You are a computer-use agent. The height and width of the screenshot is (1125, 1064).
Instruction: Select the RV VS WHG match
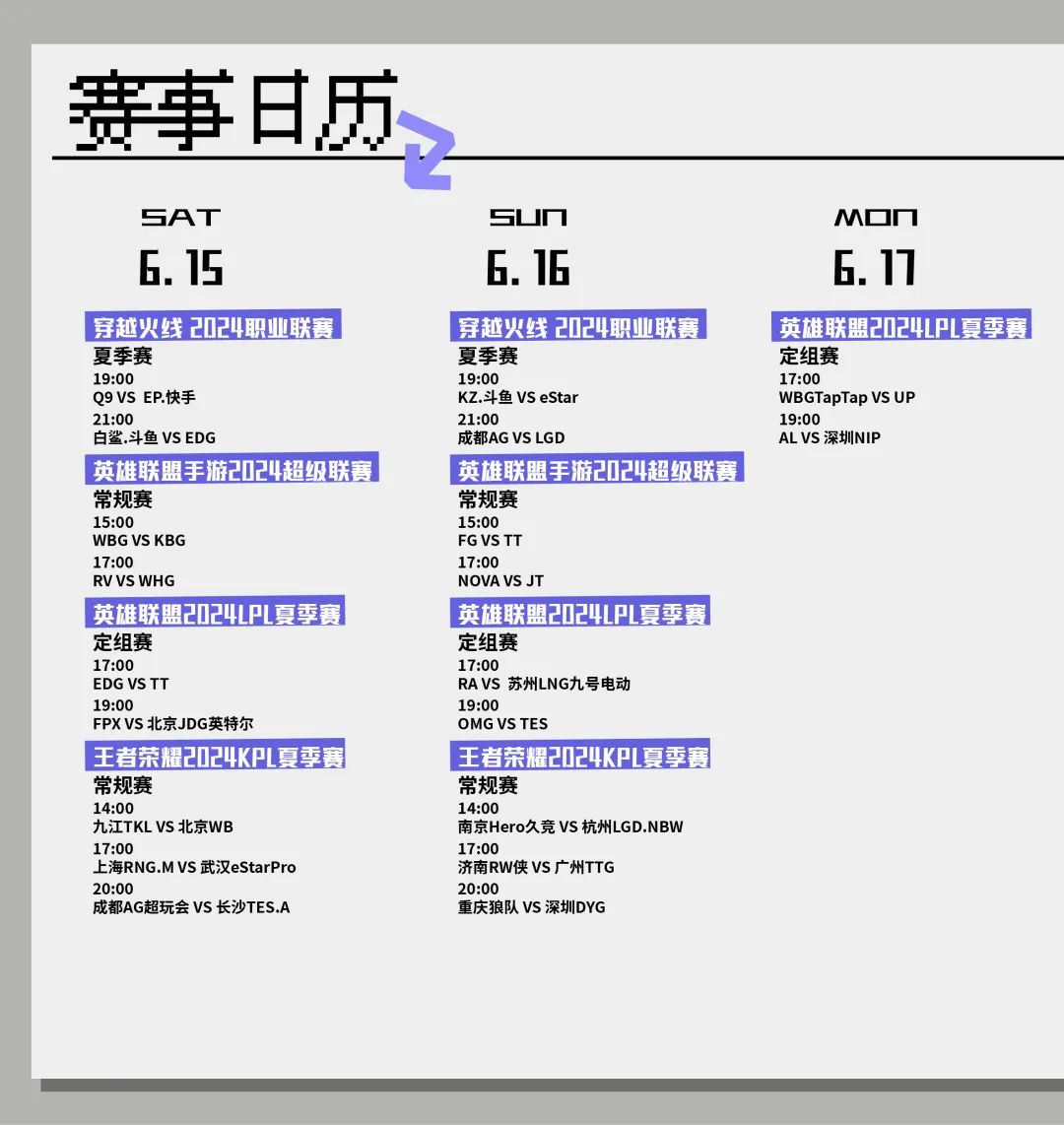click(x=133, y=580)
